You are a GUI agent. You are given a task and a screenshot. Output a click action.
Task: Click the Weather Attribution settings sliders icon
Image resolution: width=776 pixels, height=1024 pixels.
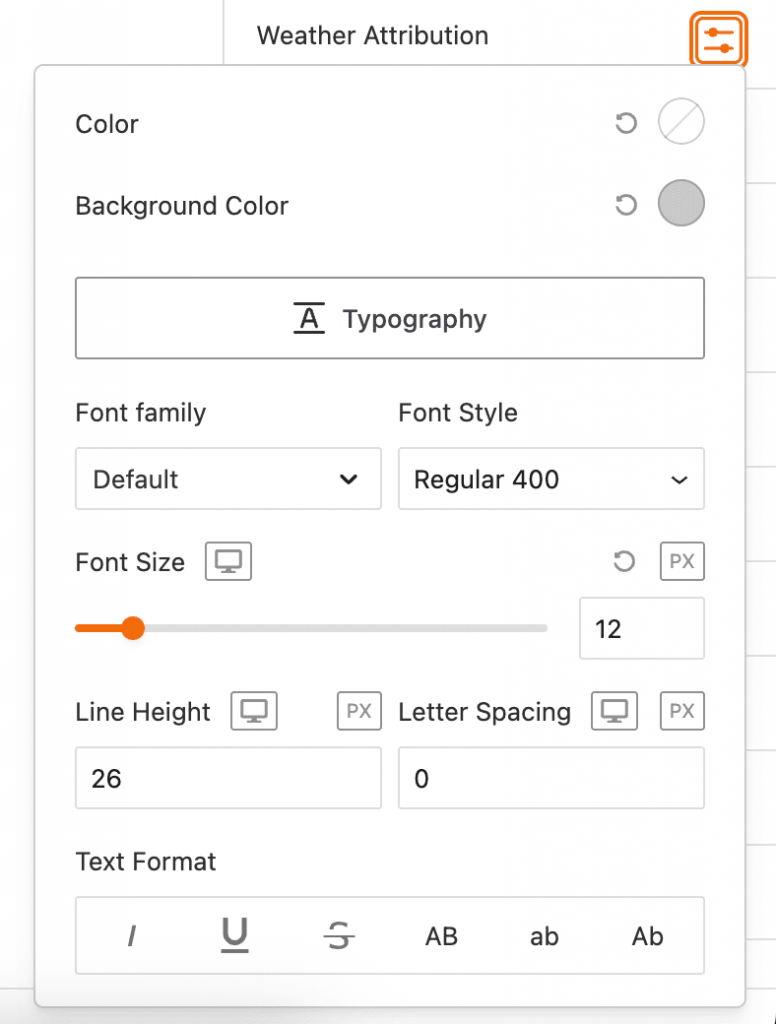click(x=719, y=39)
